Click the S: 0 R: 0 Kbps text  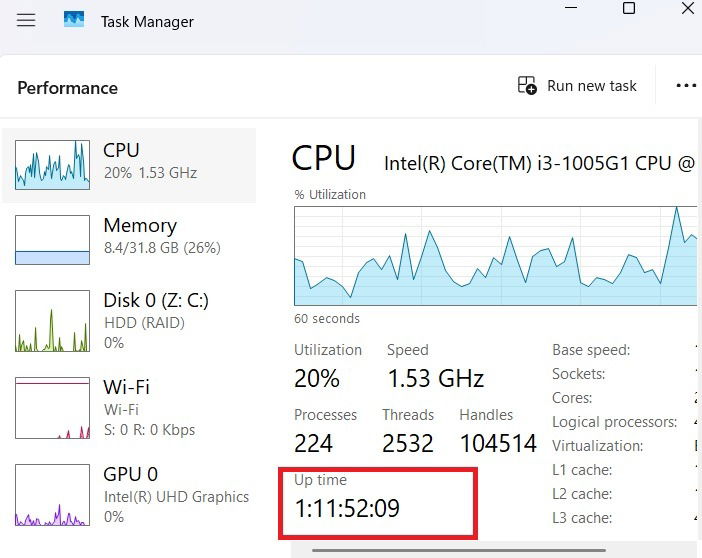click(x=150, y=430)
